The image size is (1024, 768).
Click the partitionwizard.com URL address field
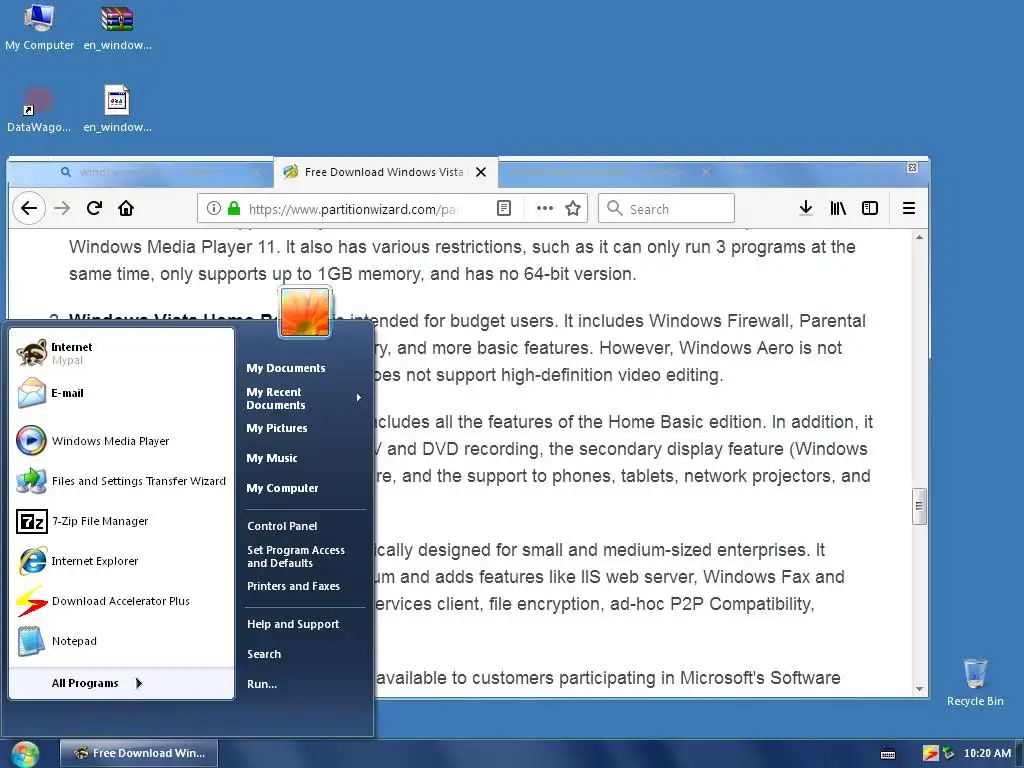click(353, 209)
